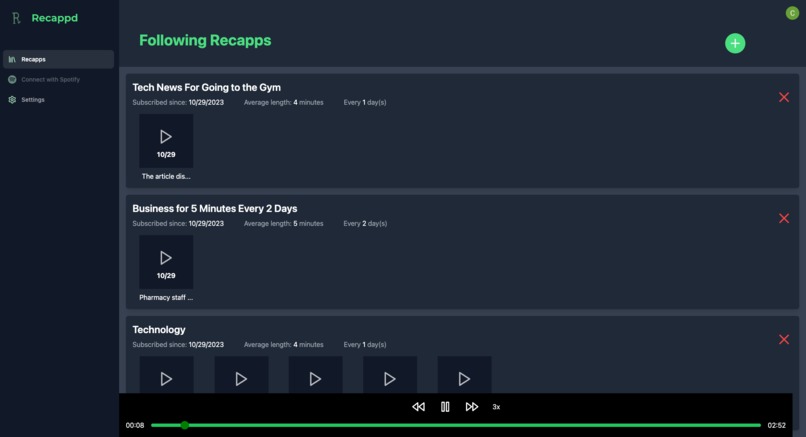Unsubscribe from Business for 5 Minutes Every 2 Days
Viewport: 806px width, 437px height.
tap(783, 218)
